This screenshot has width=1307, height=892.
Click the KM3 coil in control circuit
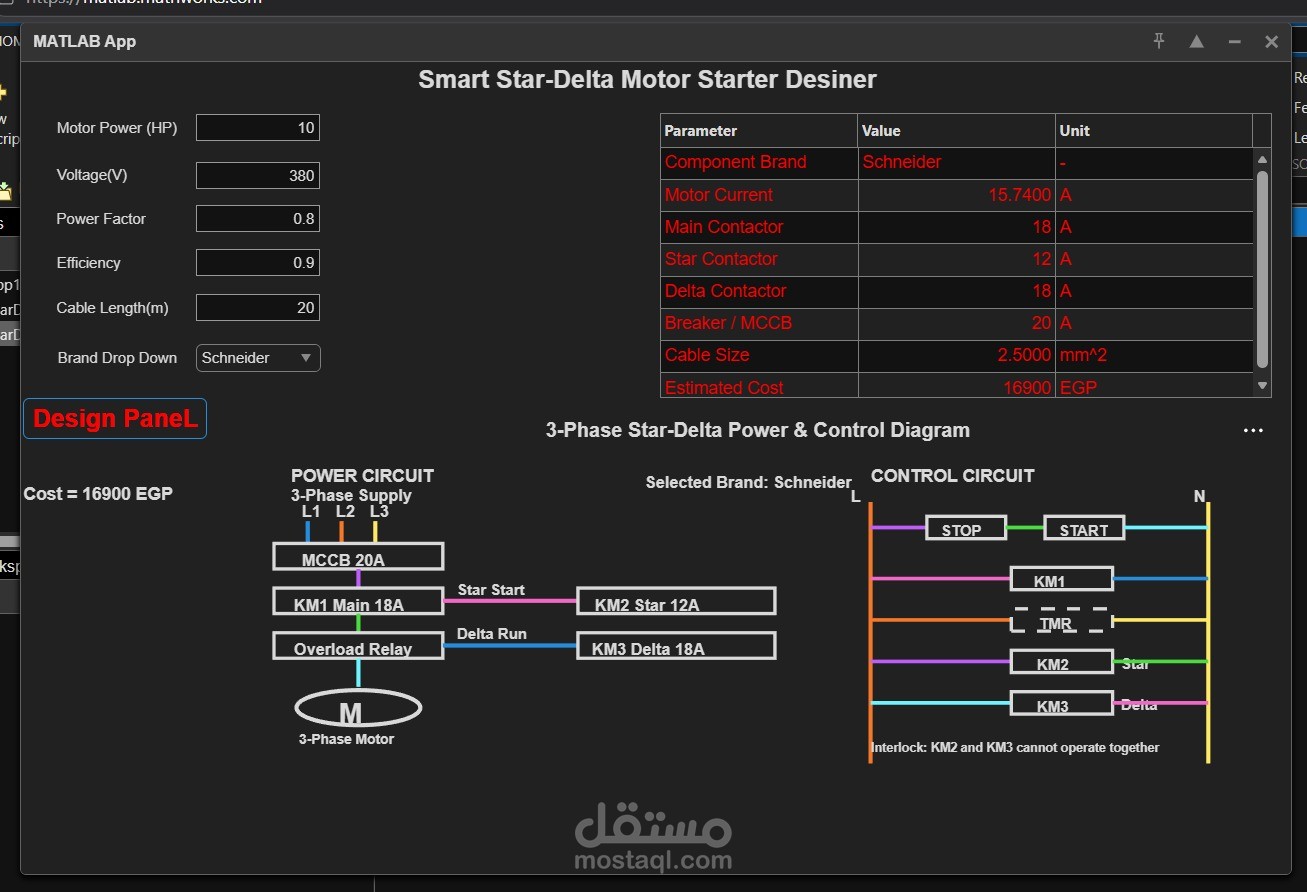point(1061,704)
